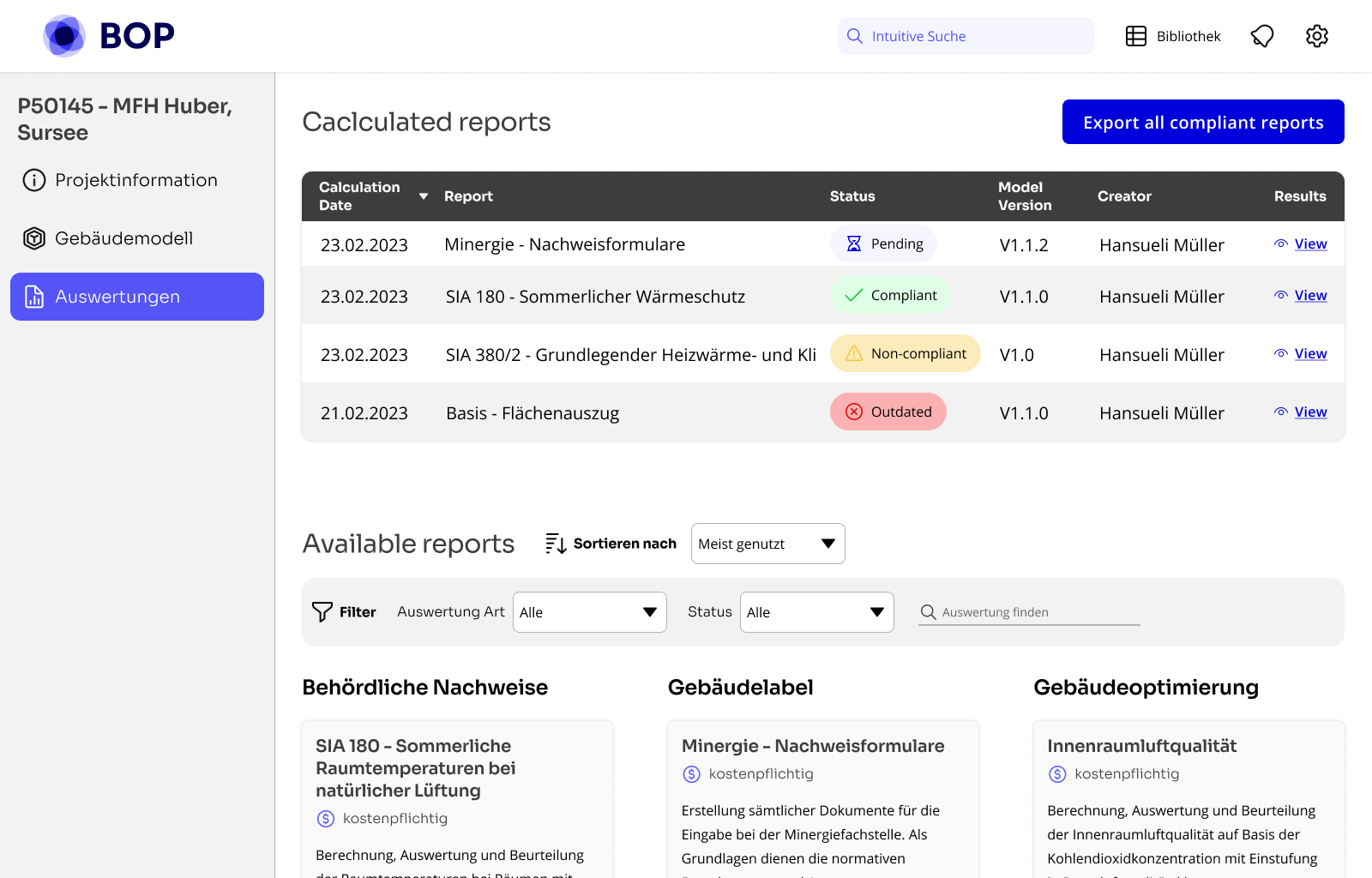
Task: Open Gebäudemodell in the sidebar
Action: coord(137,238)
